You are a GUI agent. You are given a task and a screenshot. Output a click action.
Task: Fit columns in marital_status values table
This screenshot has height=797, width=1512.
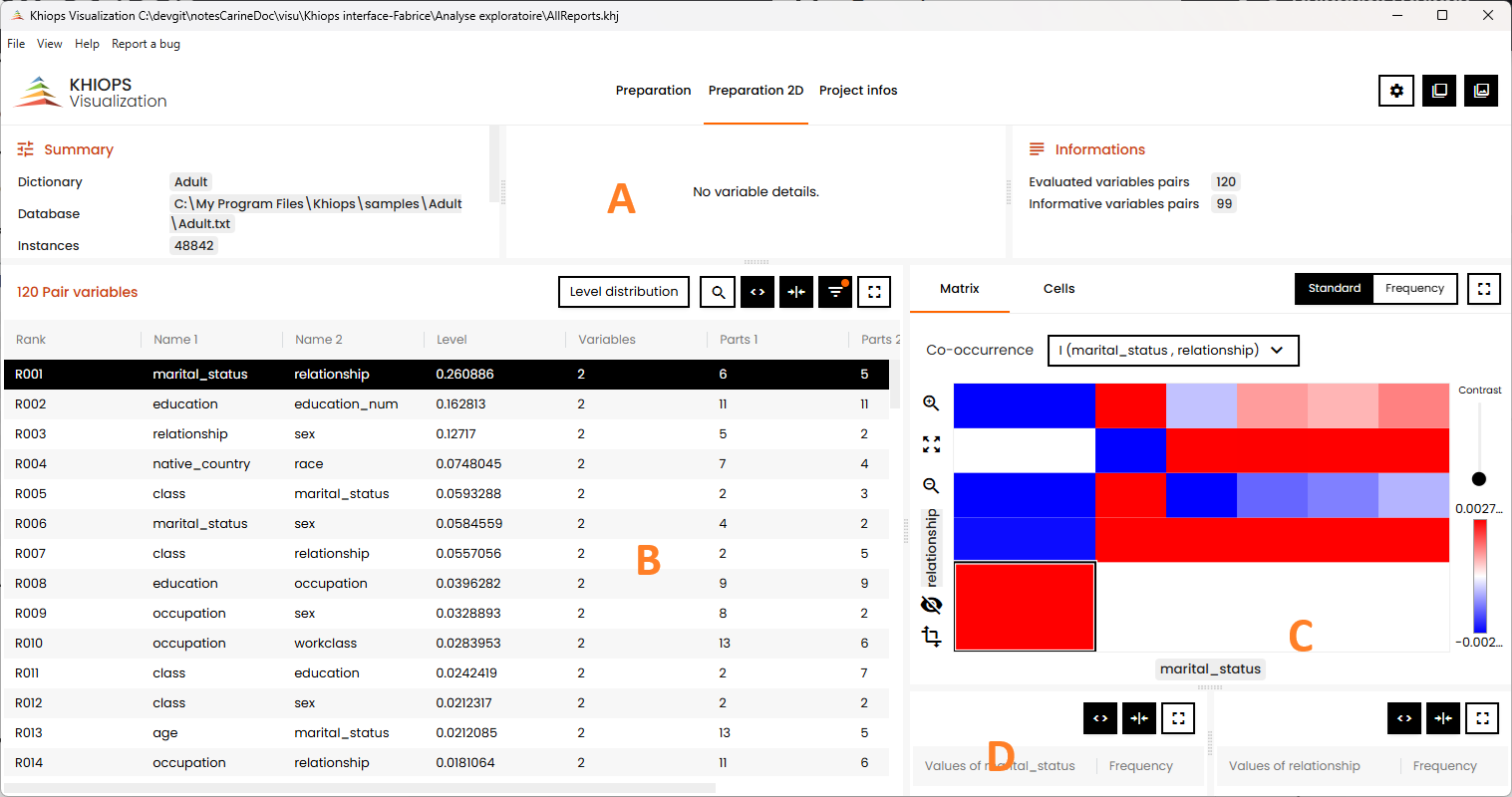point(1139,717)
